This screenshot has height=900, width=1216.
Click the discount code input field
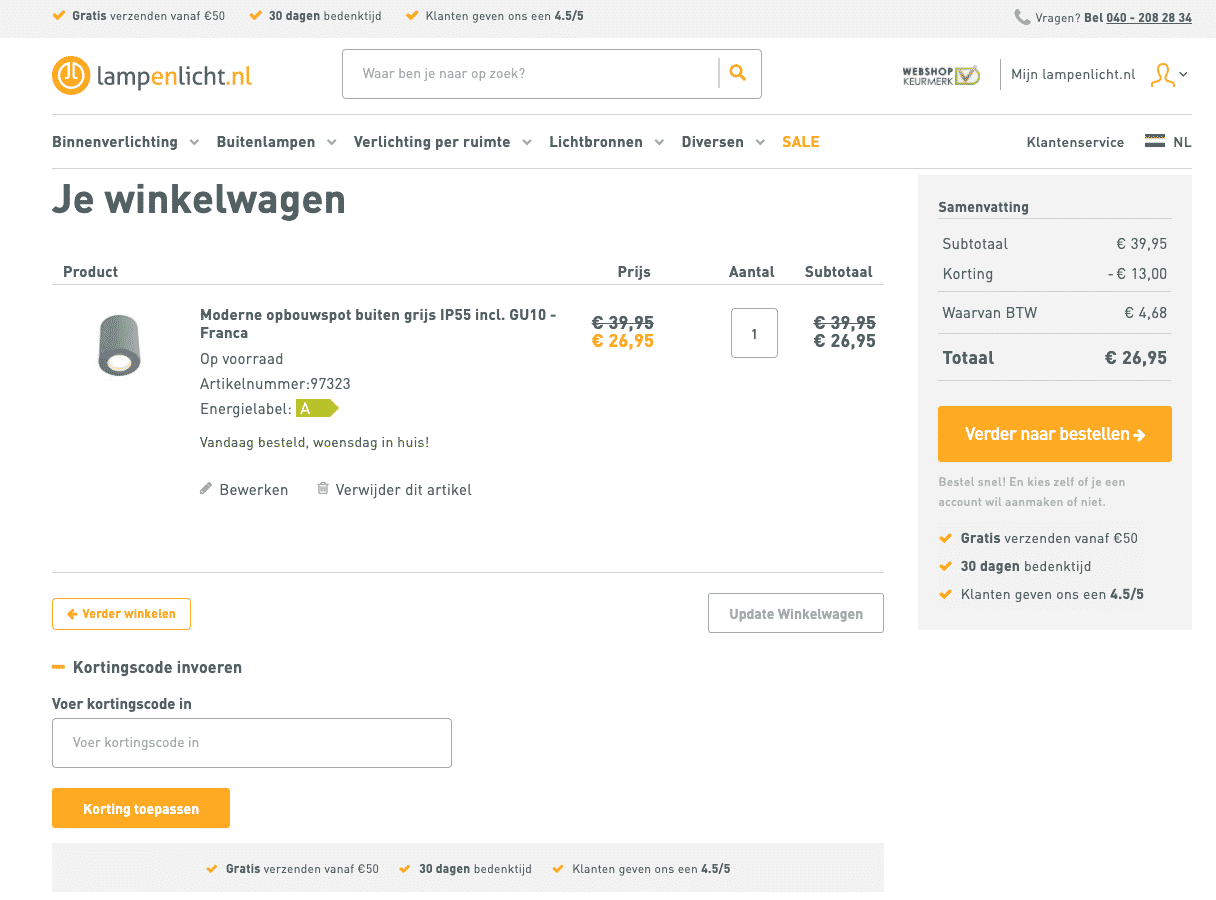point(252,743)
